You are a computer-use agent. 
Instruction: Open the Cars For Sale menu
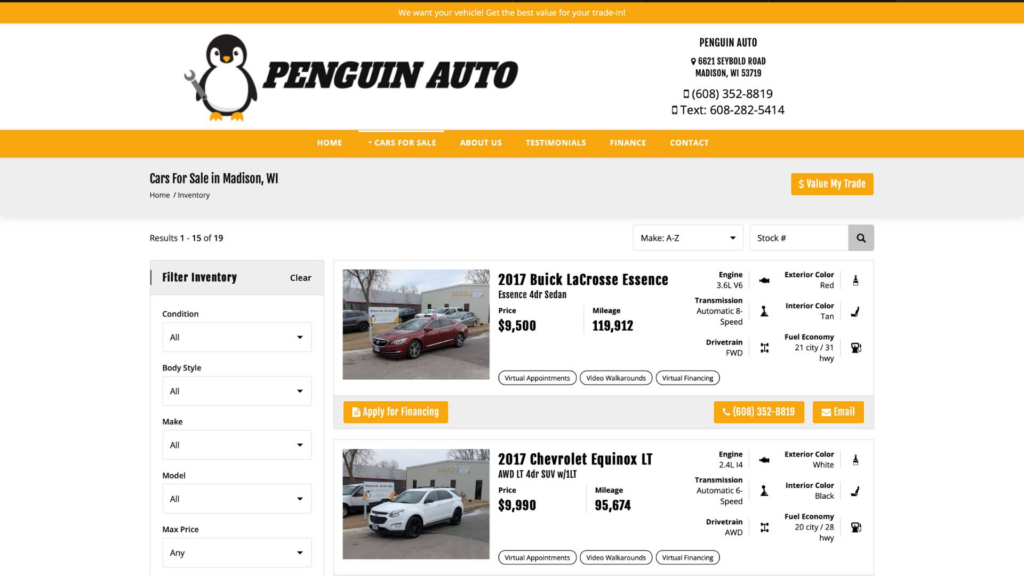tap(402, 142)
